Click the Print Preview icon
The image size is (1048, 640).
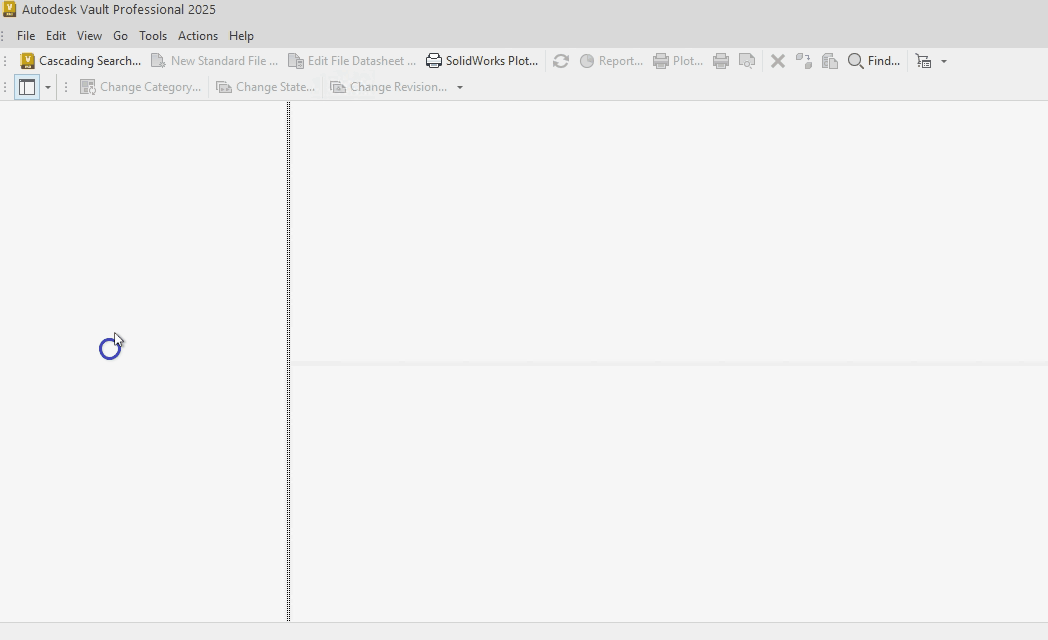[747, 61]
